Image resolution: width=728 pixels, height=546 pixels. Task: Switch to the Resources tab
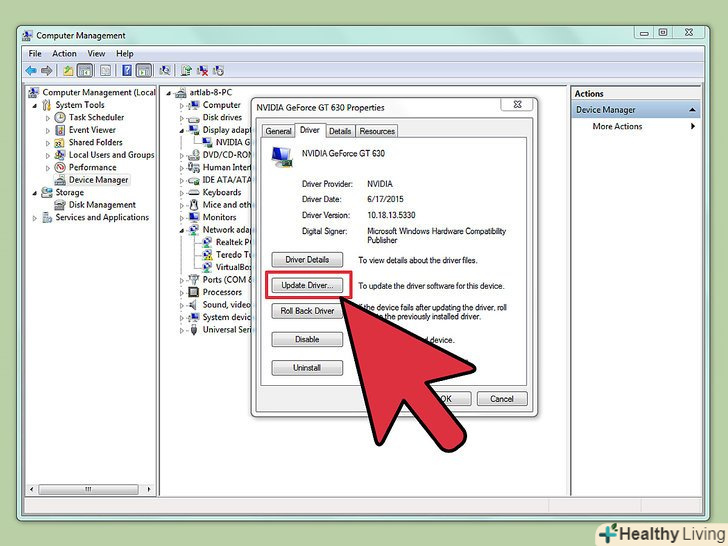point(377,131)
